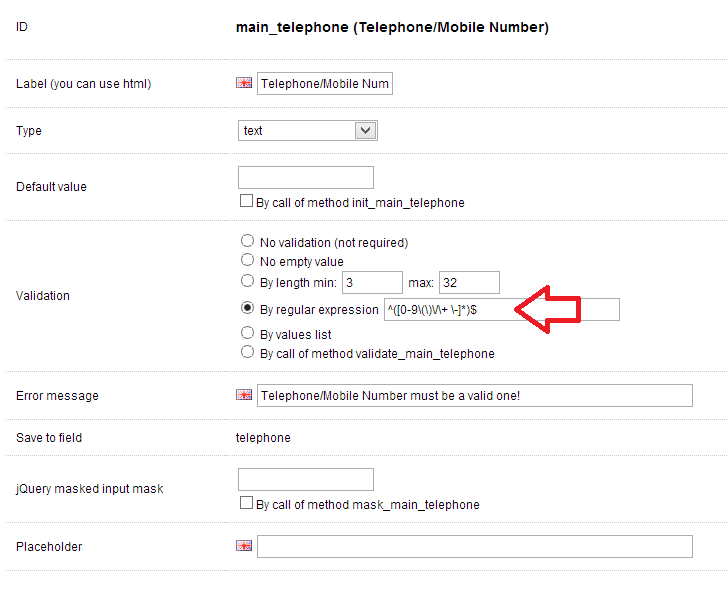Select No validation (not required) option
The width and height of the screenshot is (727, 596).
pos(248,241)
